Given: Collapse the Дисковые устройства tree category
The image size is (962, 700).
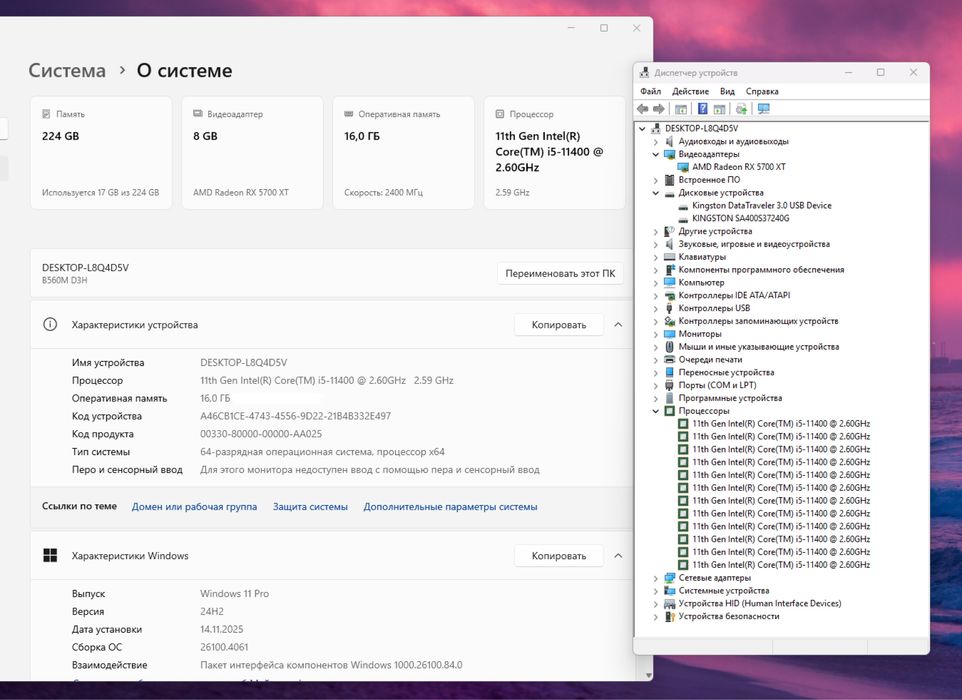Looking at the screenshot, I should 656,193.
